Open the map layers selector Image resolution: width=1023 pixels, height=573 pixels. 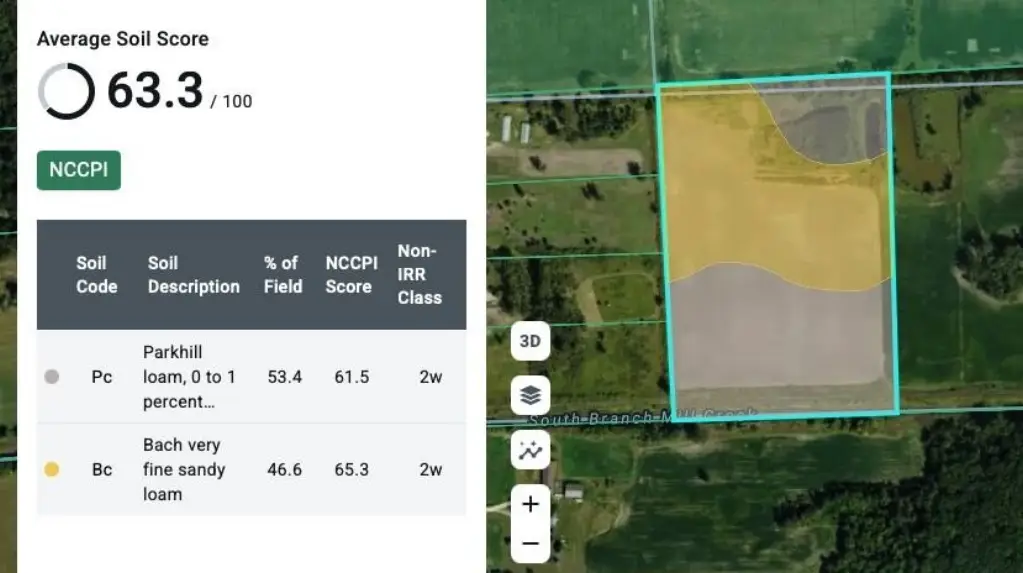(x=530, y=396)
